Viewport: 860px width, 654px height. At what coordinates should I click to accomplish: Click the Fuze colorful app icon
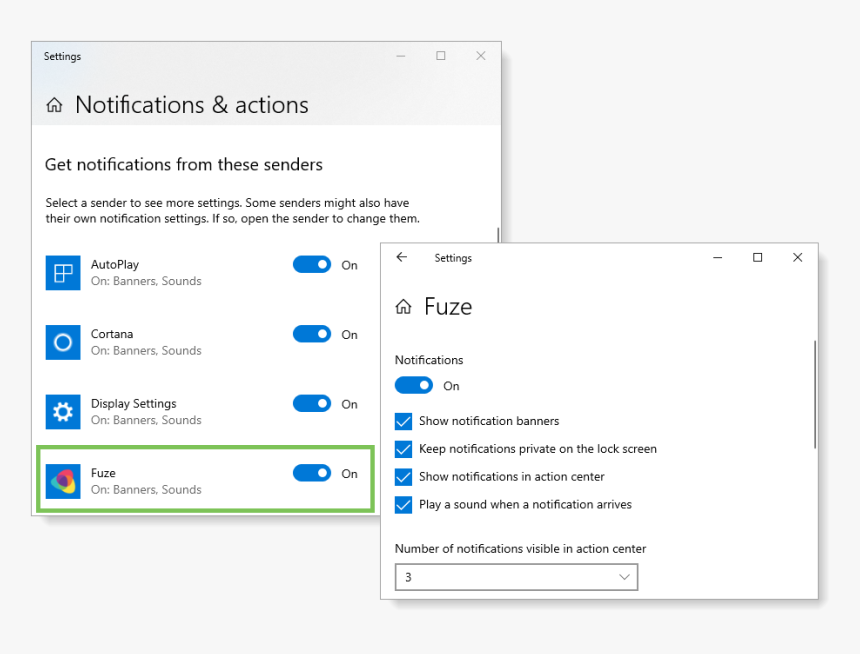point(62,481)
